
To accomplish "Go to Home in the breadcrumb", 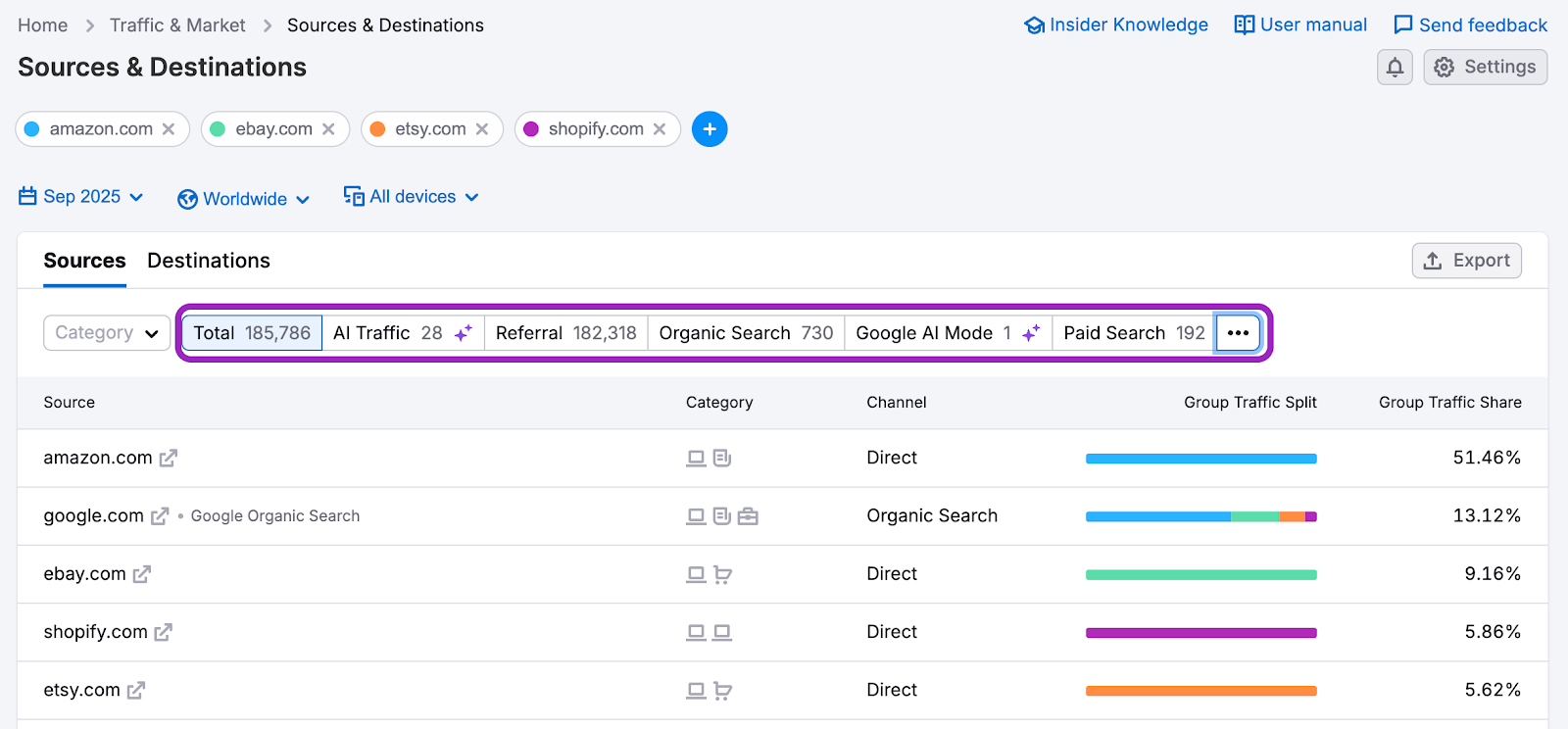I will pos(43,25).
